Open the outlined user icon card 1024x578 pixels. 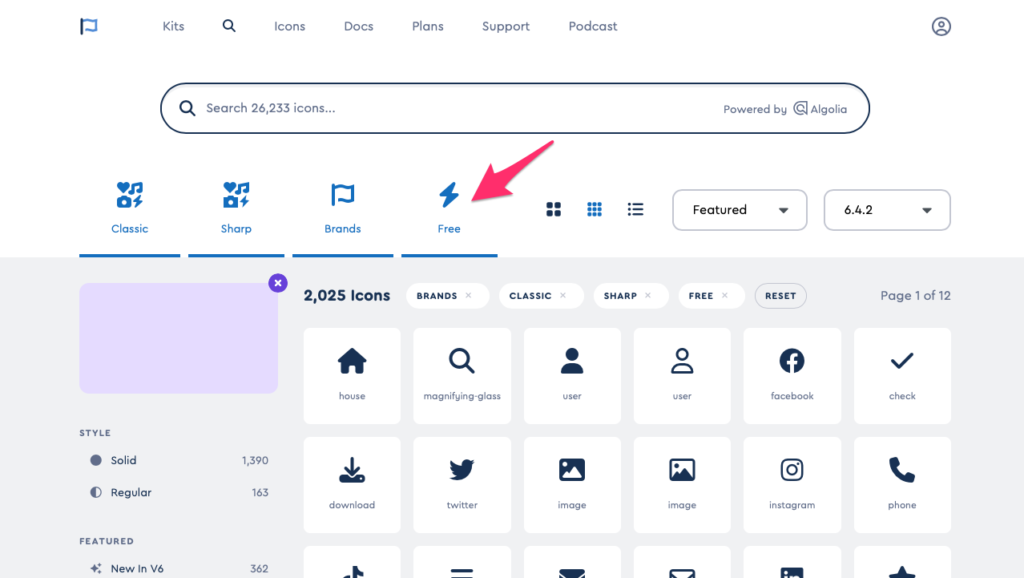(x=682, y=376)
